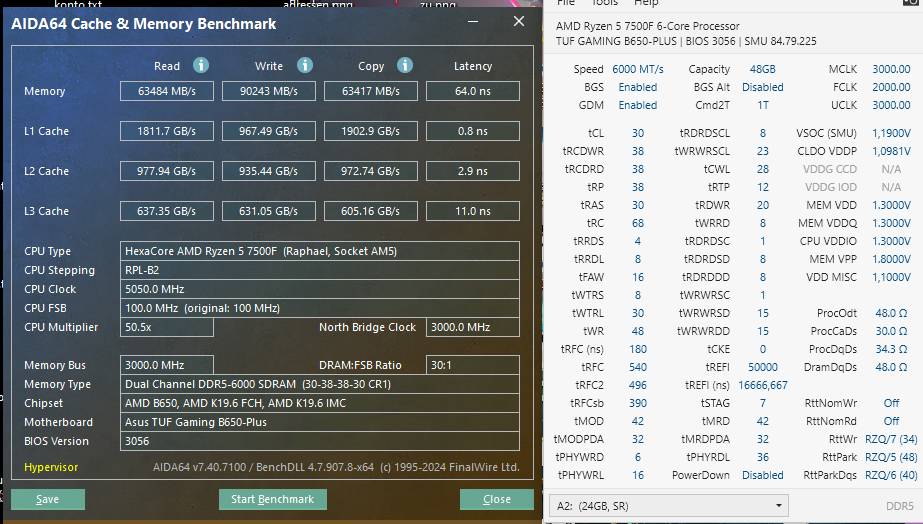Click the Save button
Image resolution: width=923 pixels, height=524 pixels.
pyautogui.click(x=48, y=499)
